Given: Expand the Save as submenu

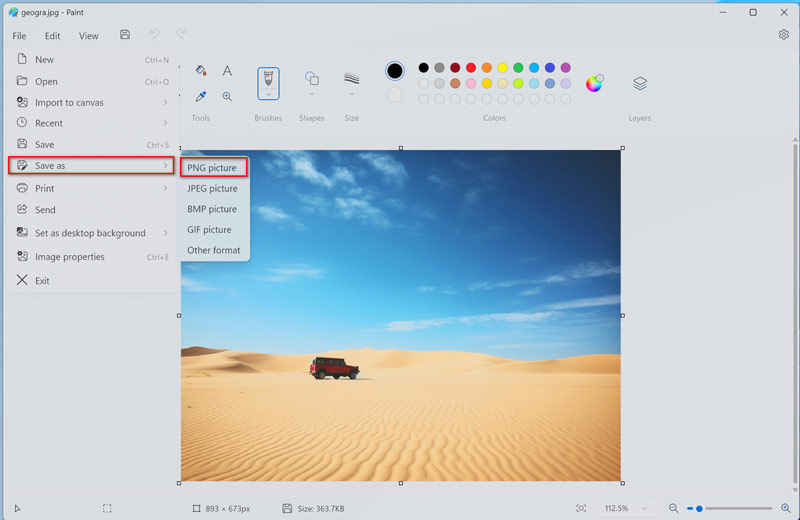Looking at the screenshot, I should [x=92, y=165].
